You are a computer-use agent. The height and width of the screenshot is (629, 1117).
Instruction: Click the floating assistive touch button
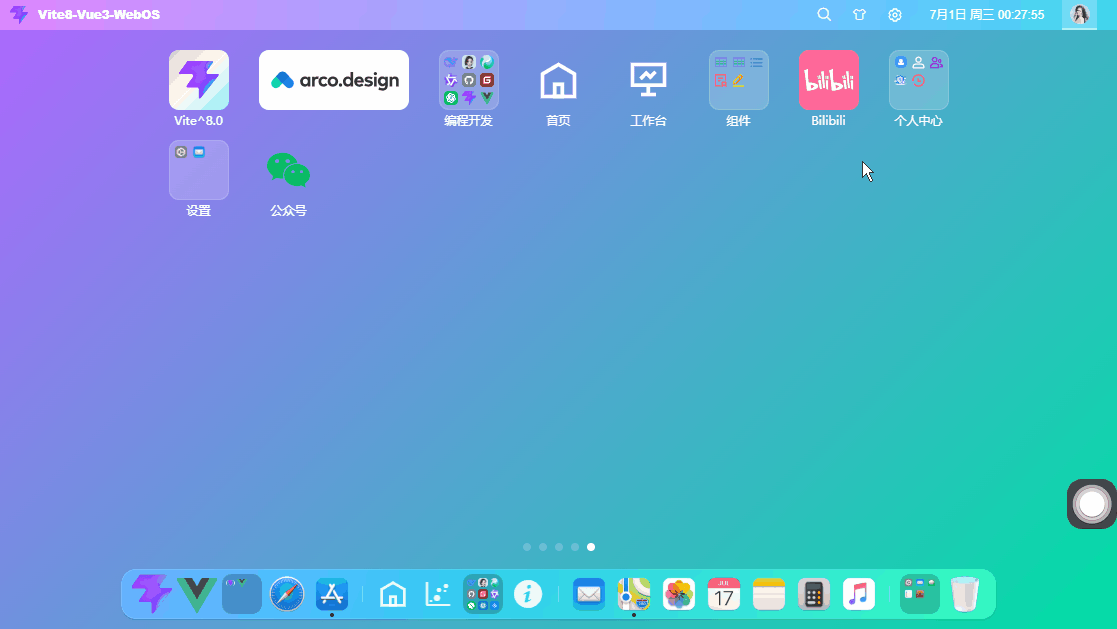pyautogui.click(x=1091, y=504)
